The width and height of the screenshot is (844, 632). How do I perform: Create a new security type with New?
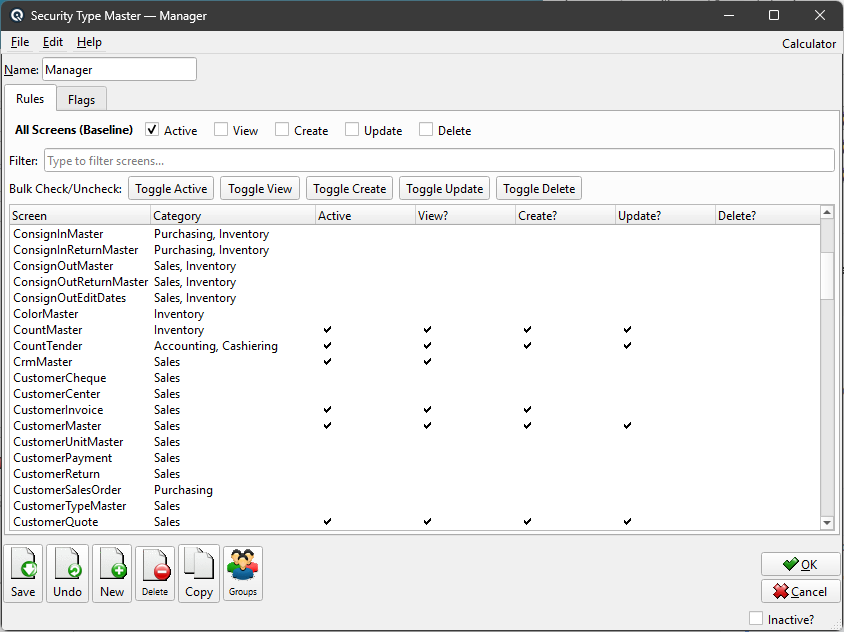[112, 573]
